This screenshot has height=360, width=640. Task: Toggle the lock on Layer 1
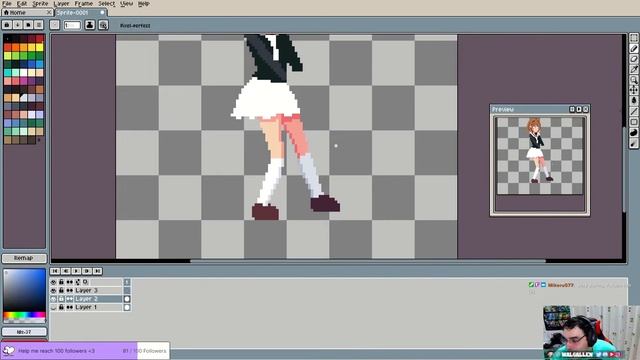click(61, 307)
